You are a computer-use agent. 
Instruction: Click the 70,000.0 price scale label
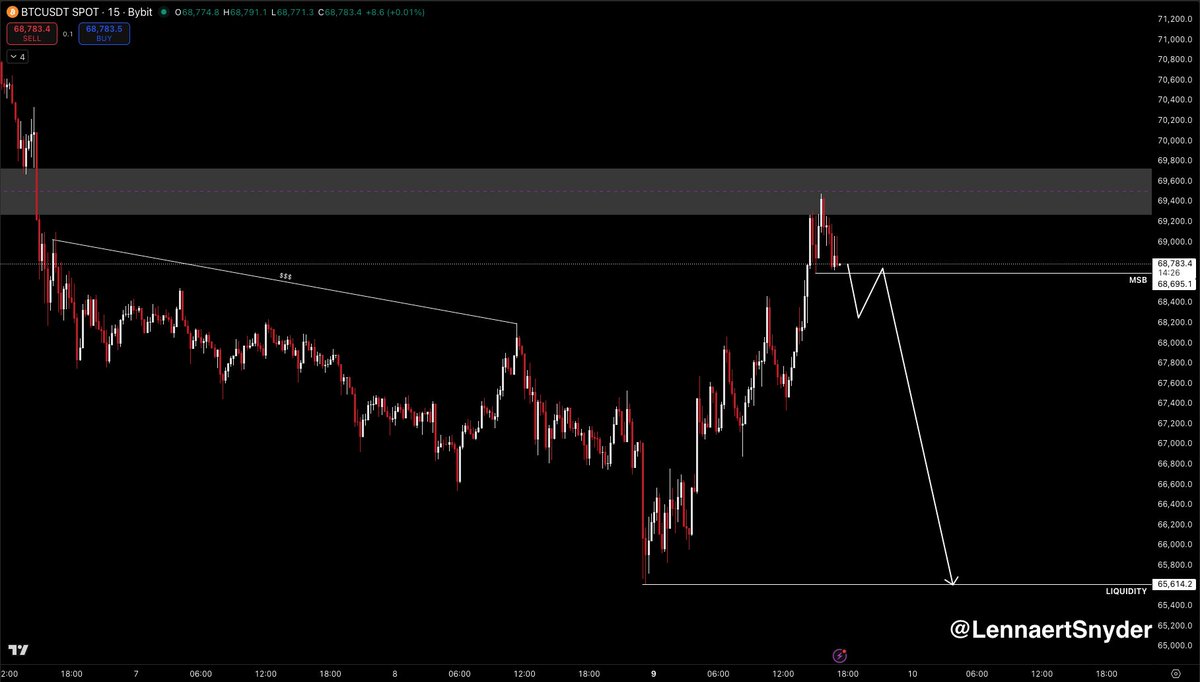1174,140
